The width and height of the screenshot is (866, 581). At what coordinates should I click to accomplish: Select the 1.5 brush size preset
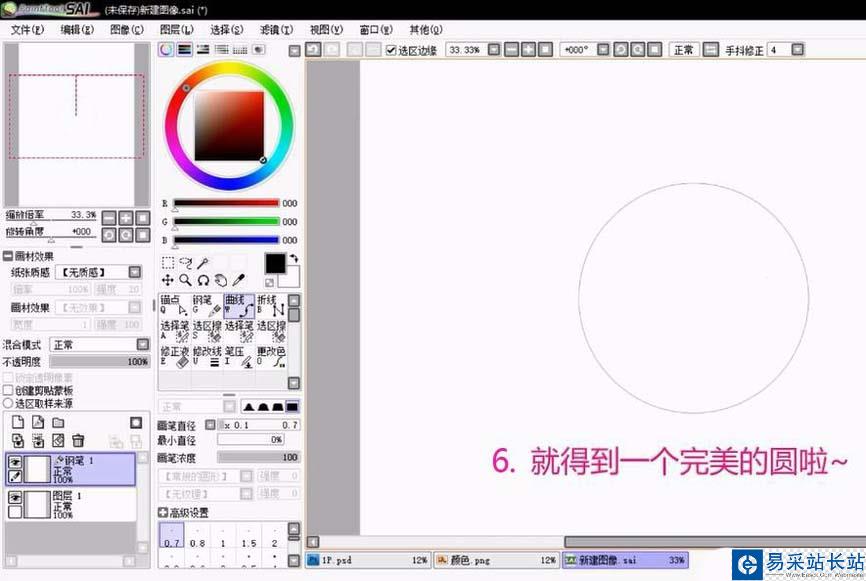(249, 536)
